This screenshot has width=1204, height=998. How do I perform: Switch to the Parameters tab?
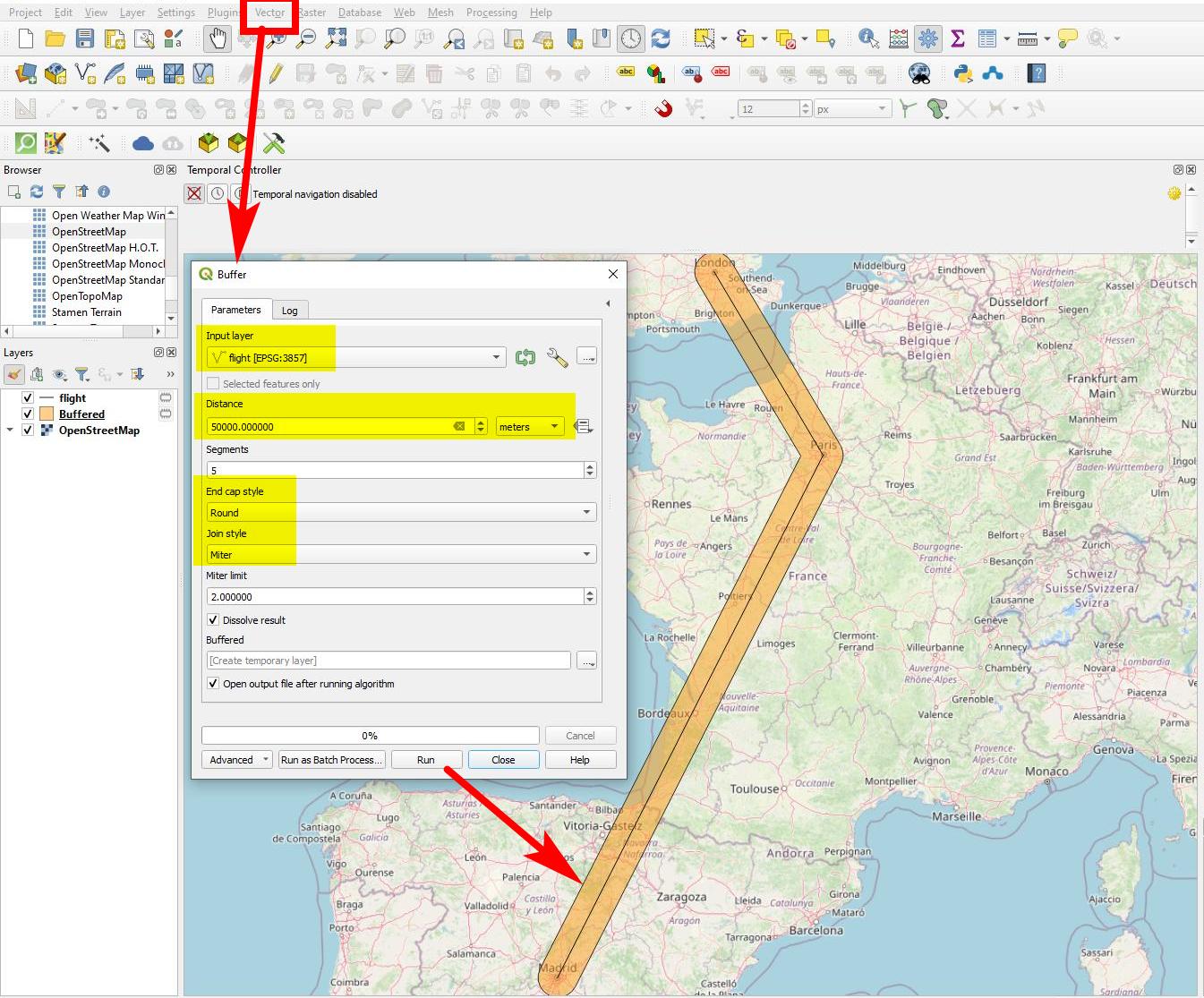coord(236,310)
